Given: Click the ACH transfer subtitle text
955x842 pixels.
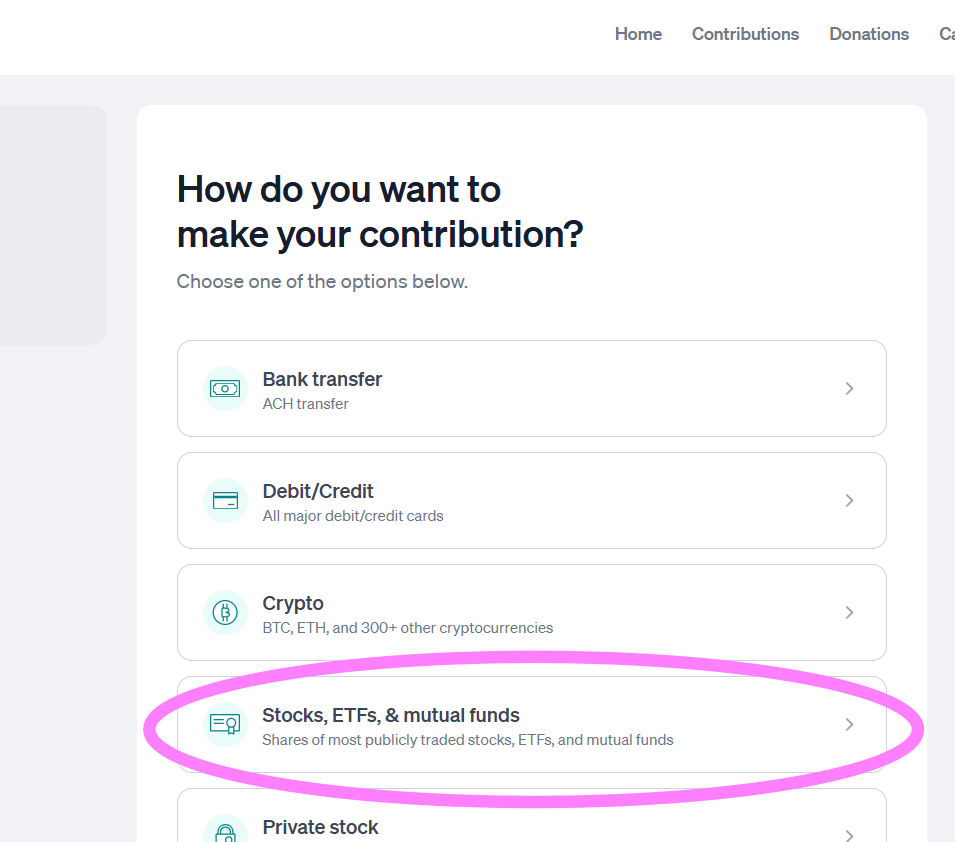Looking at the screenshot, I should click(305, 404).
